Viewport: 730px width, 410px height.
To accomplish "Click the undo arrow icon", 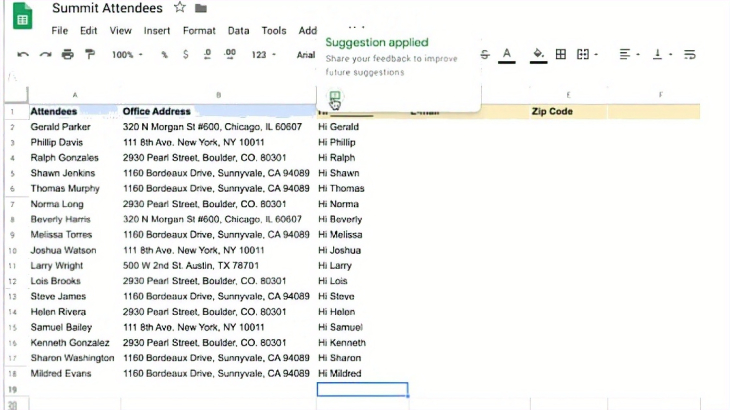I will (23, 55).
